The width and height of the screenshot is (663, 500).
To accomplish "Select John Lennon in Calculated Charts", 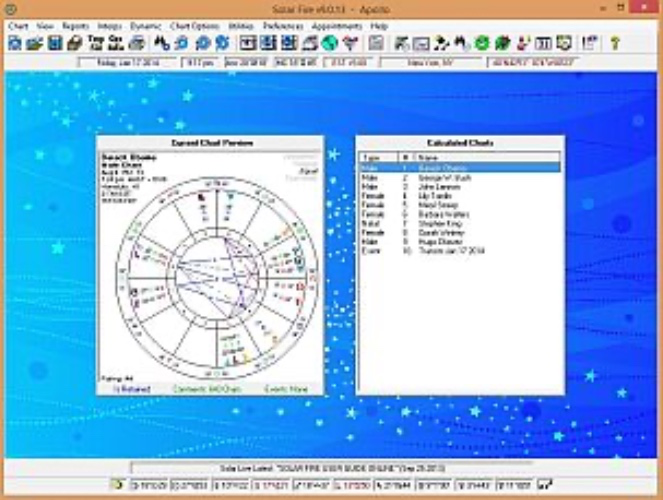I will [434, 186].
